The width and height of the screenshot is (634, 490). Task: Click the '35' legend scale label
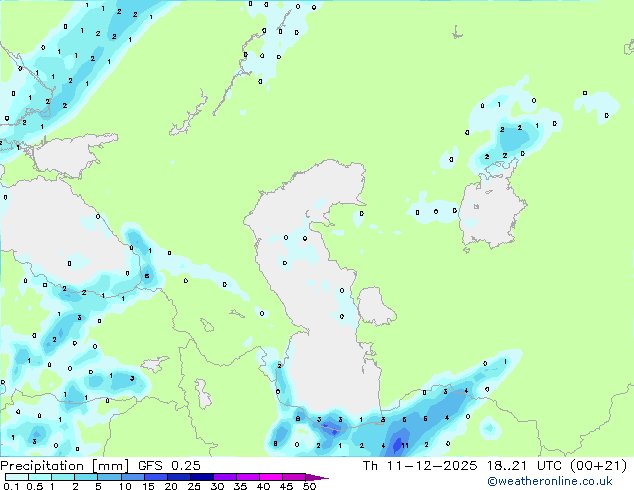240,486
